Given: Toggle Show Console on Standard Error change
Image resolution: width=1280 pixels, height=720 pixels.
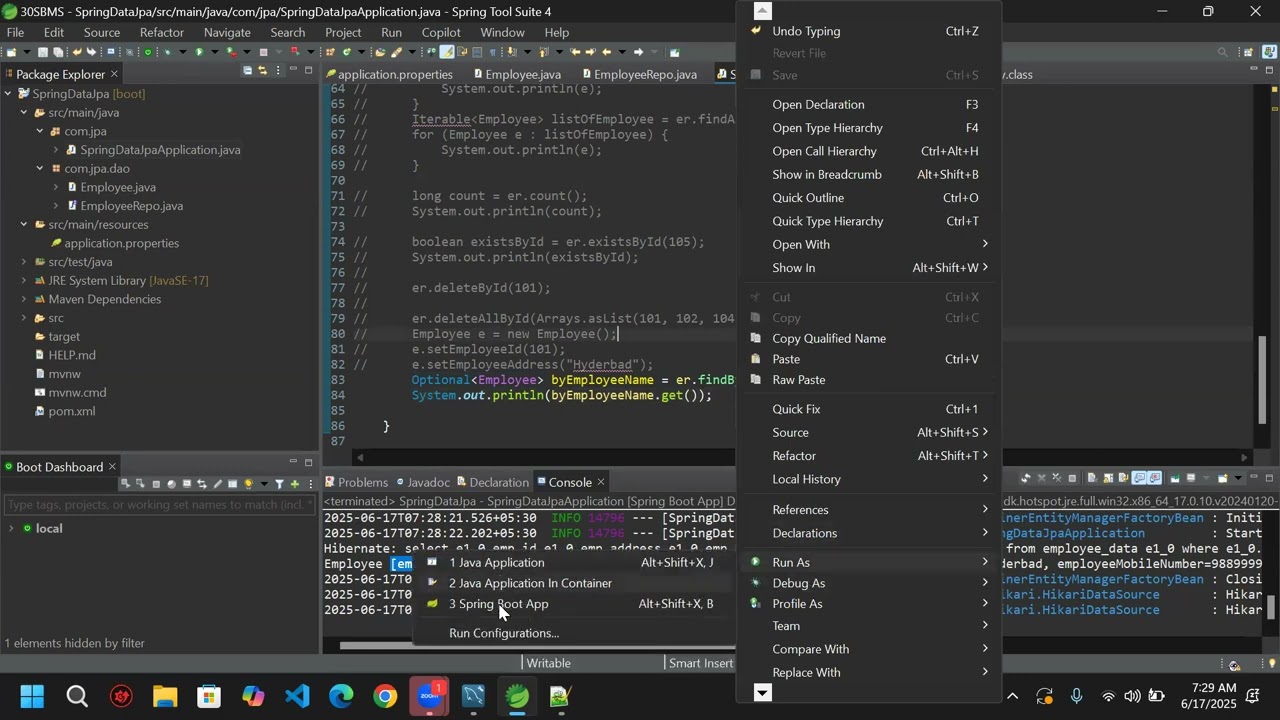Looking at the screenshot, I should point(1155,478).
